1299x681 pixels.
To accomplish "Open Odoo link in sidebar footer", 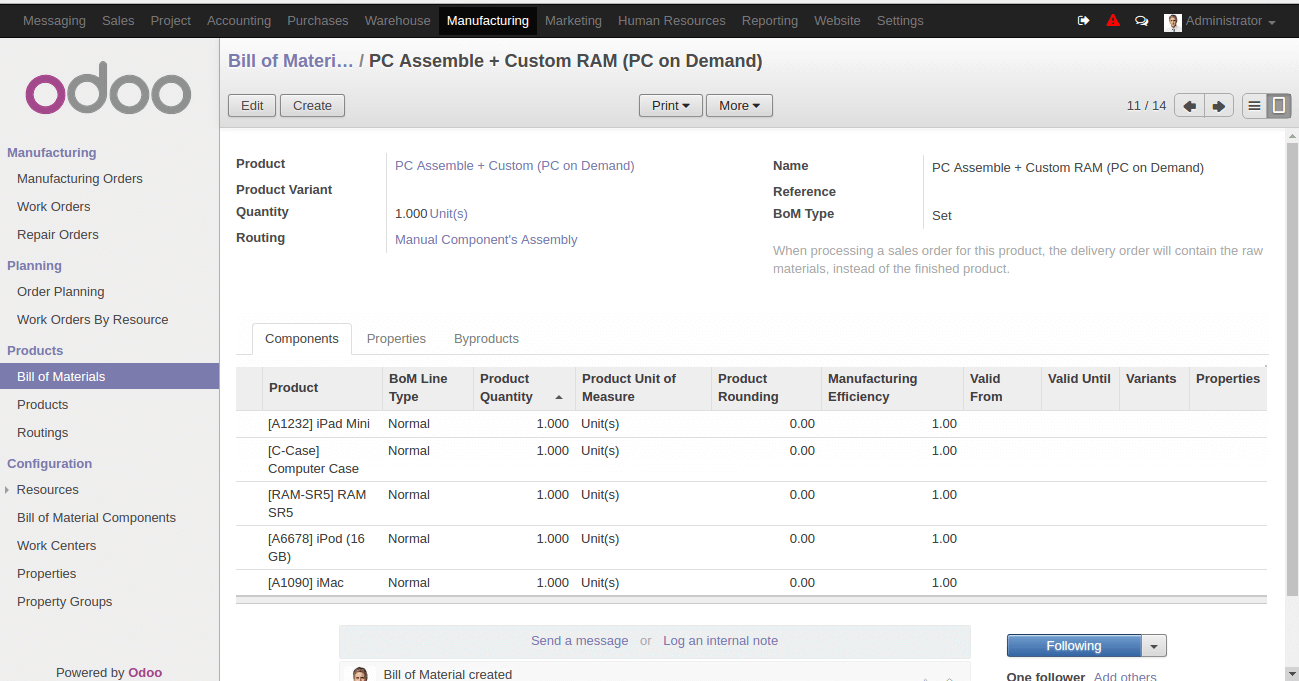I will 145,673.
